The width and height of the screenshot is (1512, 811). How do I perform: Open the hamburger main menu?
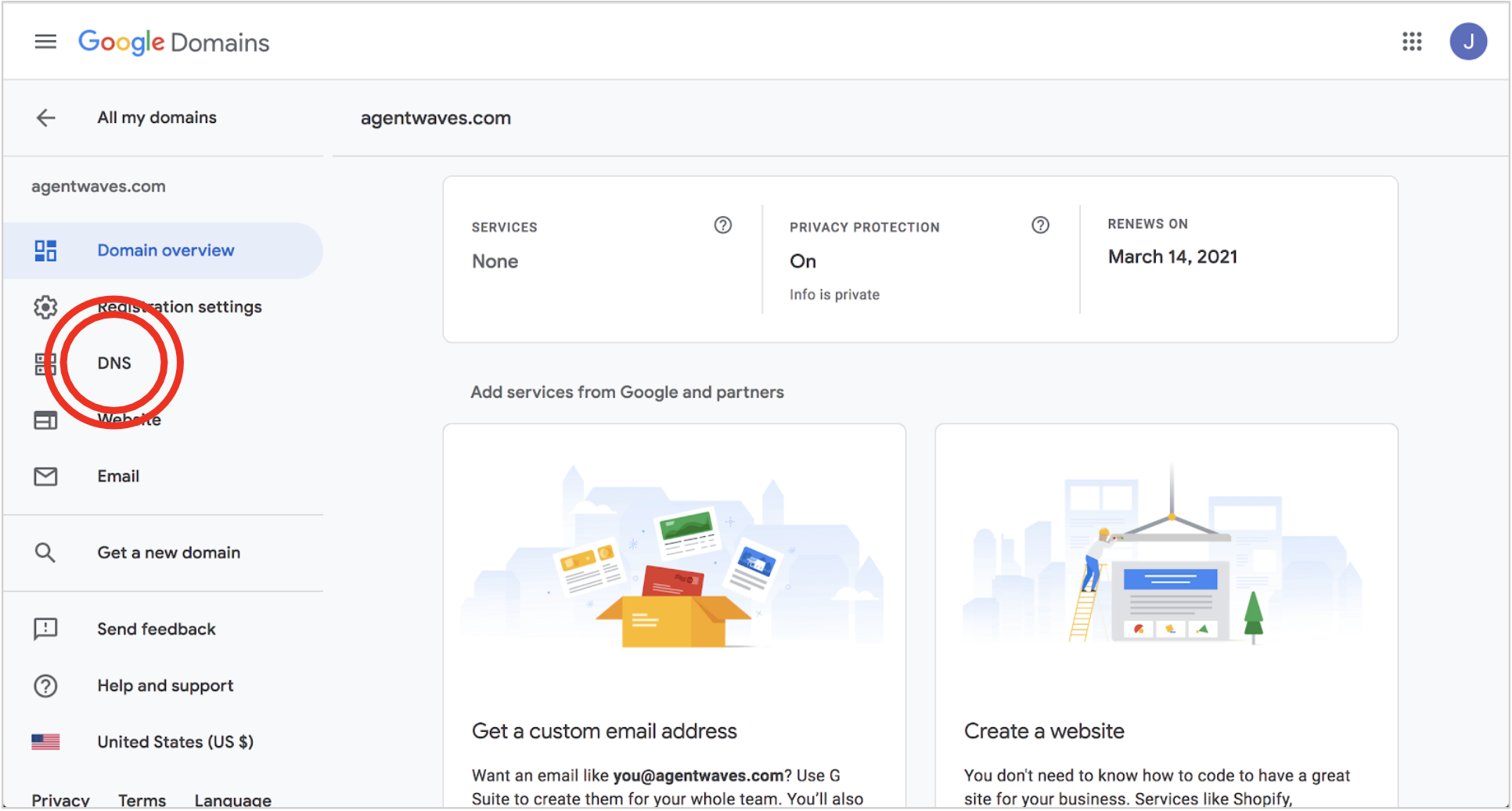point(45,41)
